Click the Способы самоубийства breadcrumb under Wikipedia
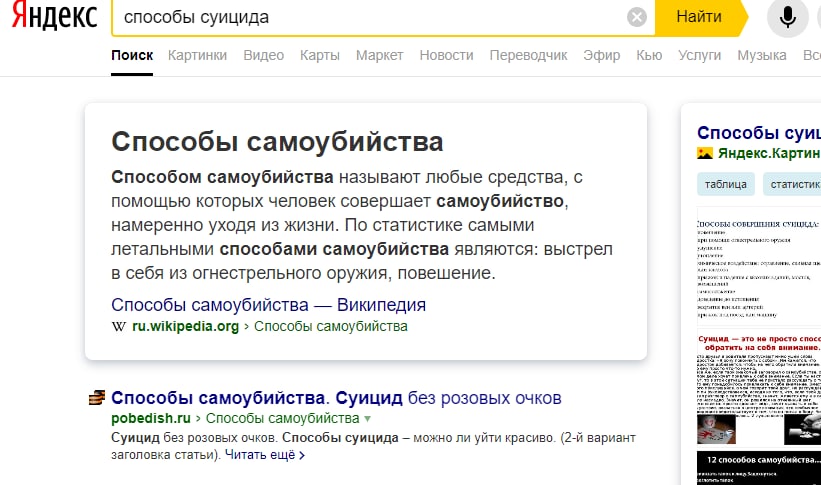Viewport: 821px width, 485px height. coord(330,326)
